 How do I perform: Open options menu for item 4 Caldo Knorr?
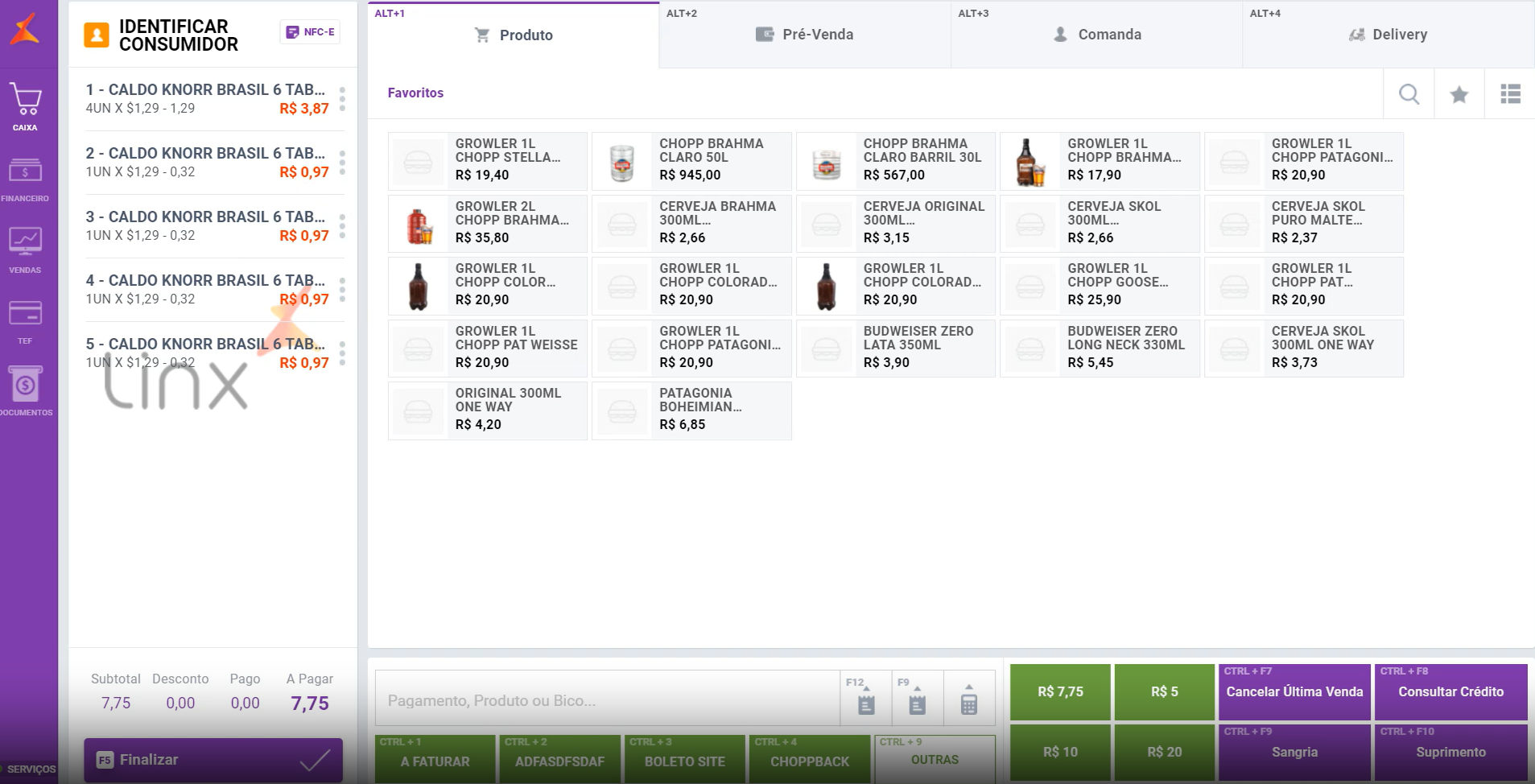click(343, 290)
